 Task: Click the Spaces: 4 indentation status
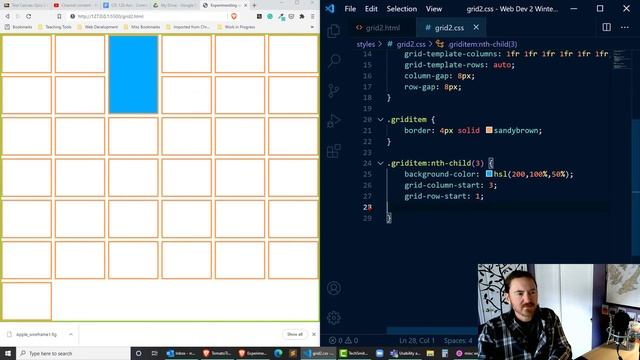[458, 340]
